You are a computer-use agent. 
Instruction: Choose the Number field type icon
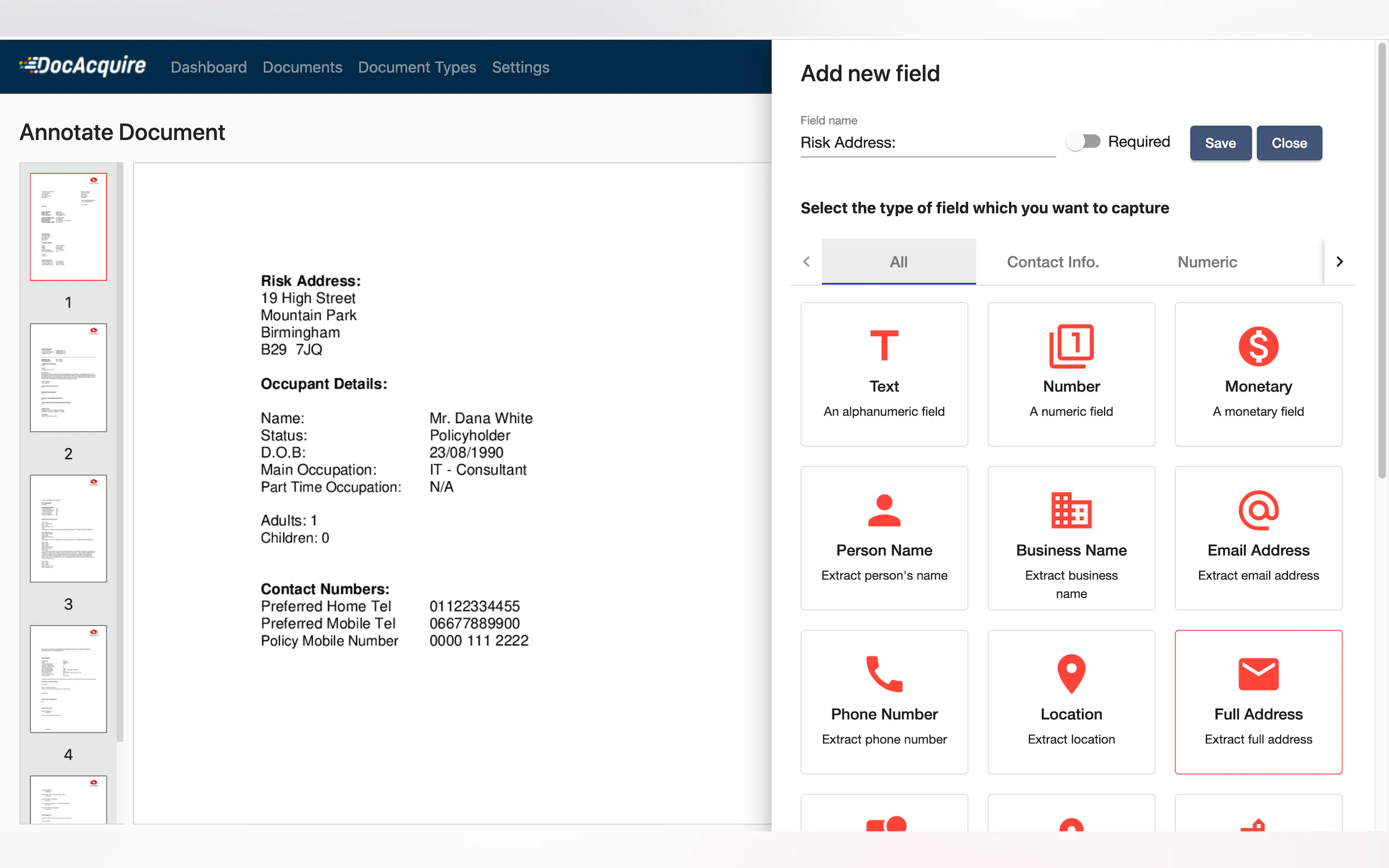click(x=1071, y=345)
